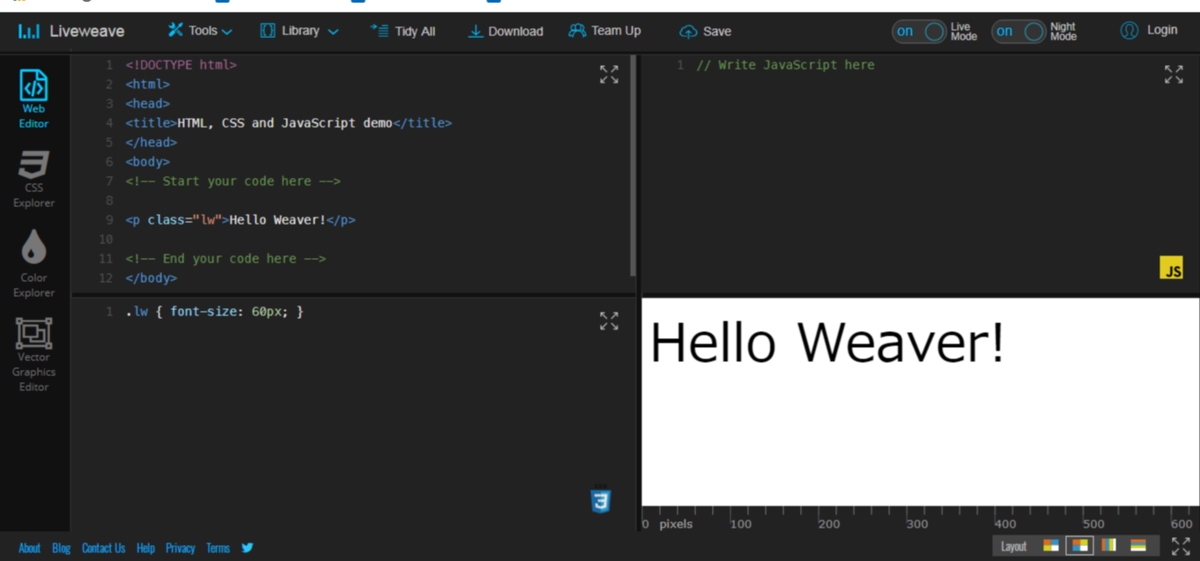The image size is (1200, 561).
Task: Open the Tools dropdown menu
Action: pyautogui.click(x=200, y=31)
